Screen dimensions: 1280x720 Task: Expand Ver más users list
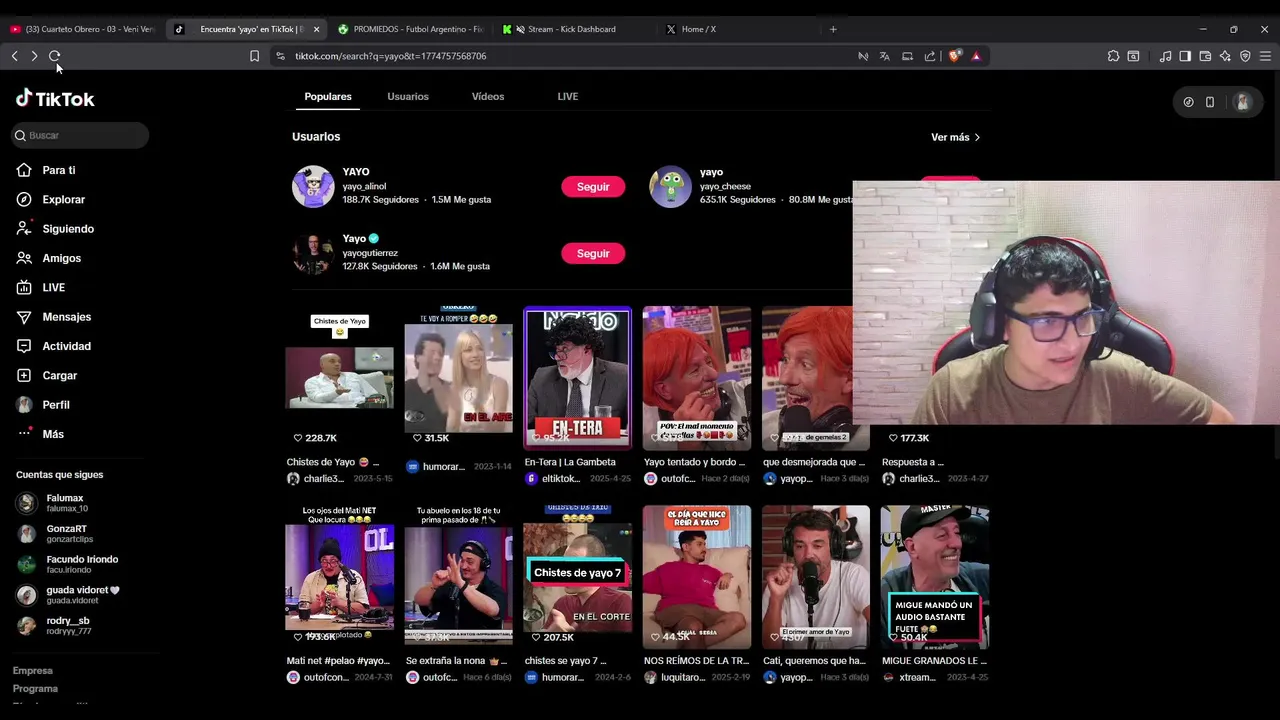[956, 137]
